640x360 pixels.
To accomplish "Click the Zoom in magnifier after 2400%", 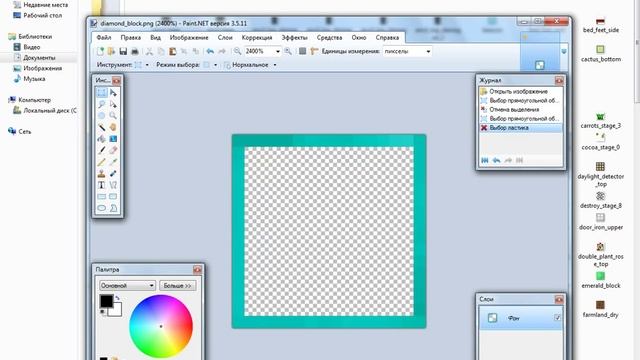I will point(288,51).
